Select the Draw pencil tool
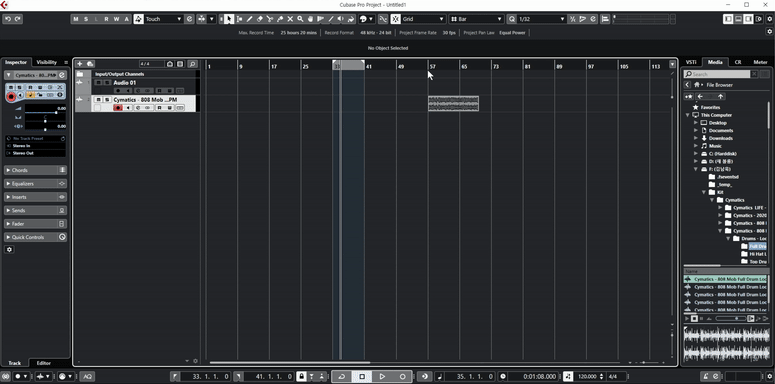This screenshot has height=384, width=775. pyautogui.click(x=250, y=19)
